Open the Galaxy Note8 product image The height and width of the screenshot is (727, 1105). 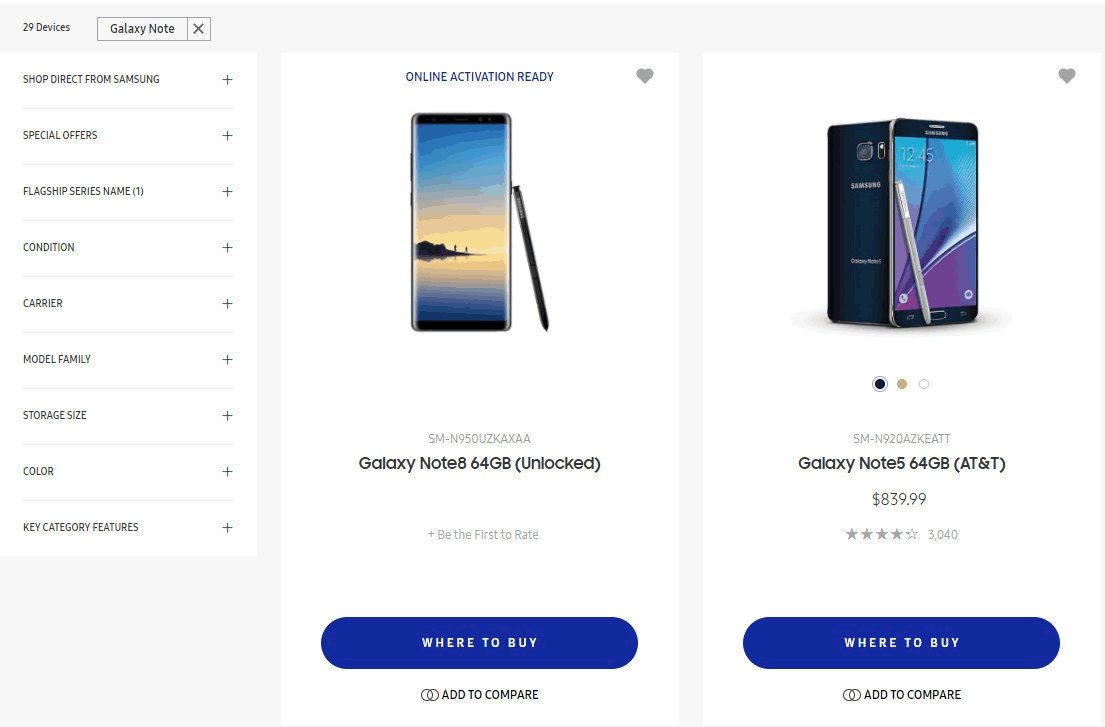(x=478, y=222)
